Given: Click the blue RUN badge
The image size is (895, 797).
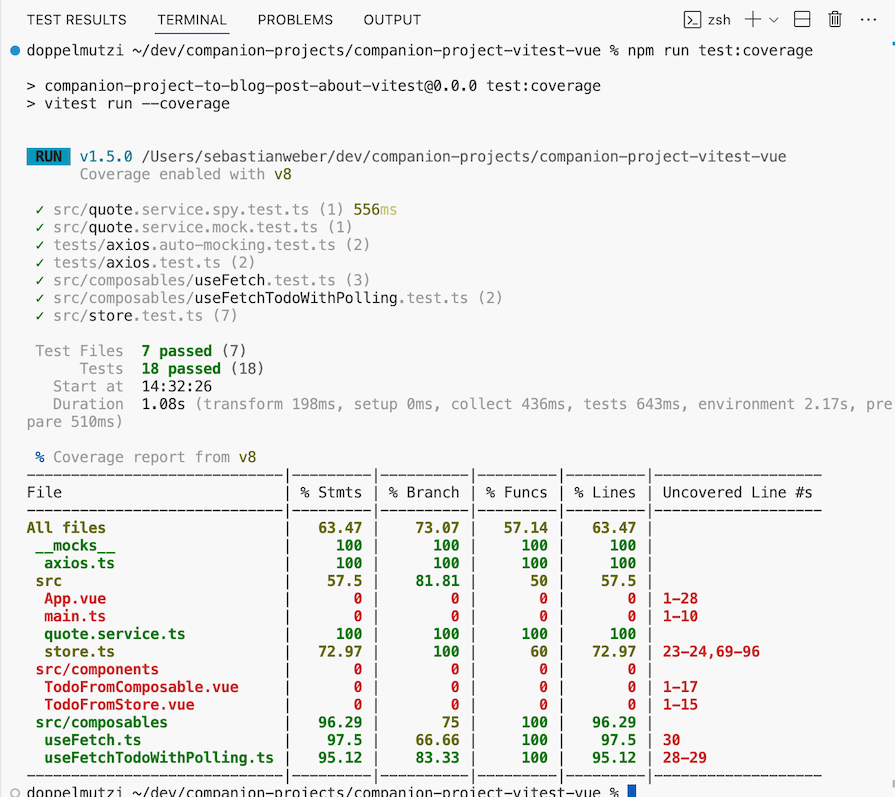Looking at the screenshot, I should 47,156.
